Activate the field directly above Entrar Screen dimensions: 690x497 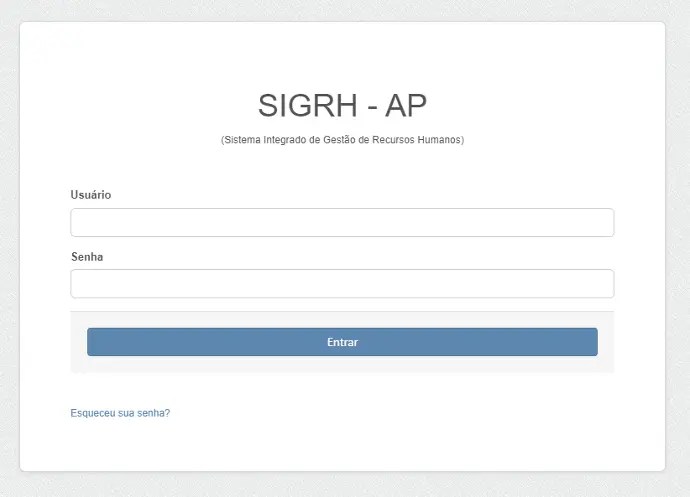coord(342,283)
